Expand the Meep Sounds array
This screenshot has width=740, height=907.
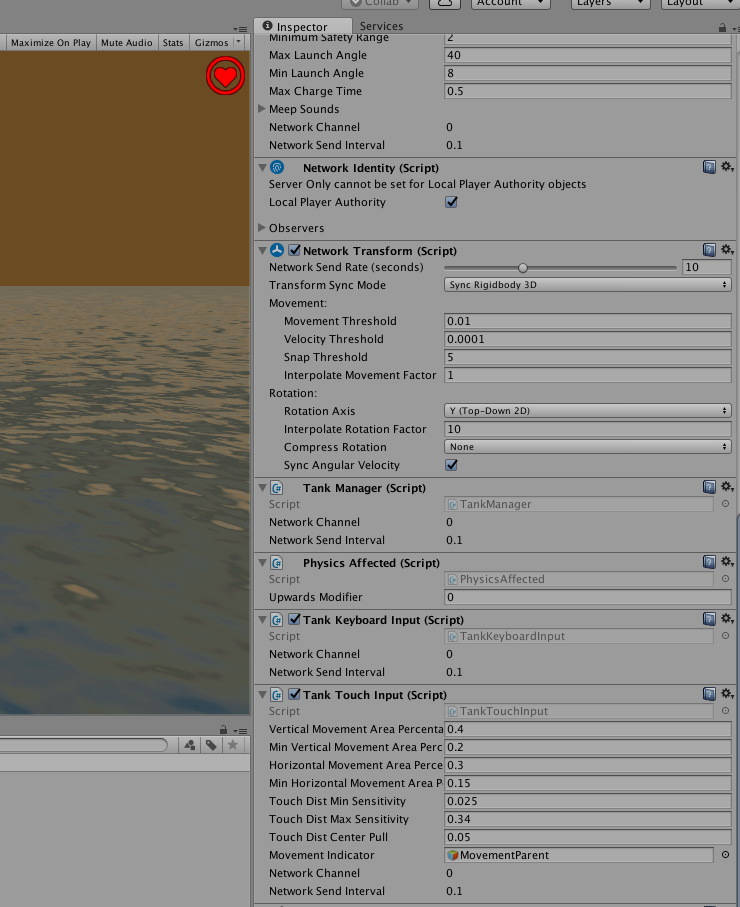tap(262, 109)
